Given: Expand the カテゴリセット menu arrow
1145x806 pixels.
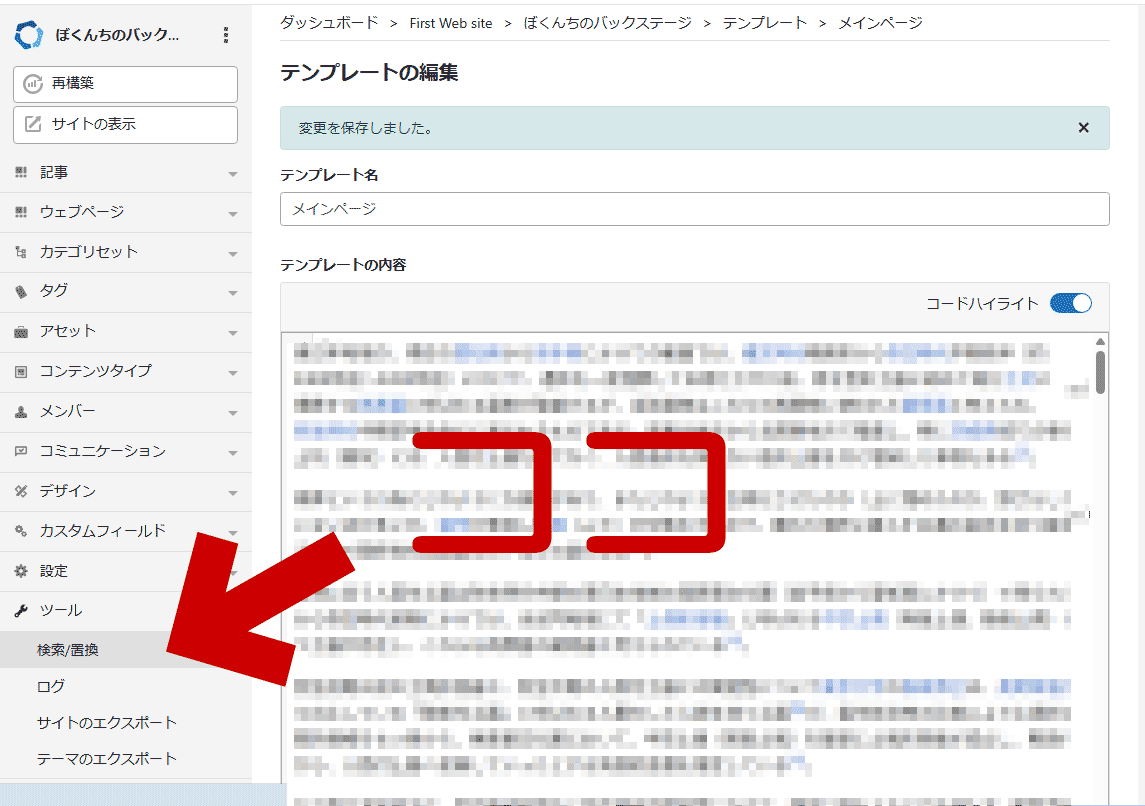Looking at the screenshot, I should (233, 253).
